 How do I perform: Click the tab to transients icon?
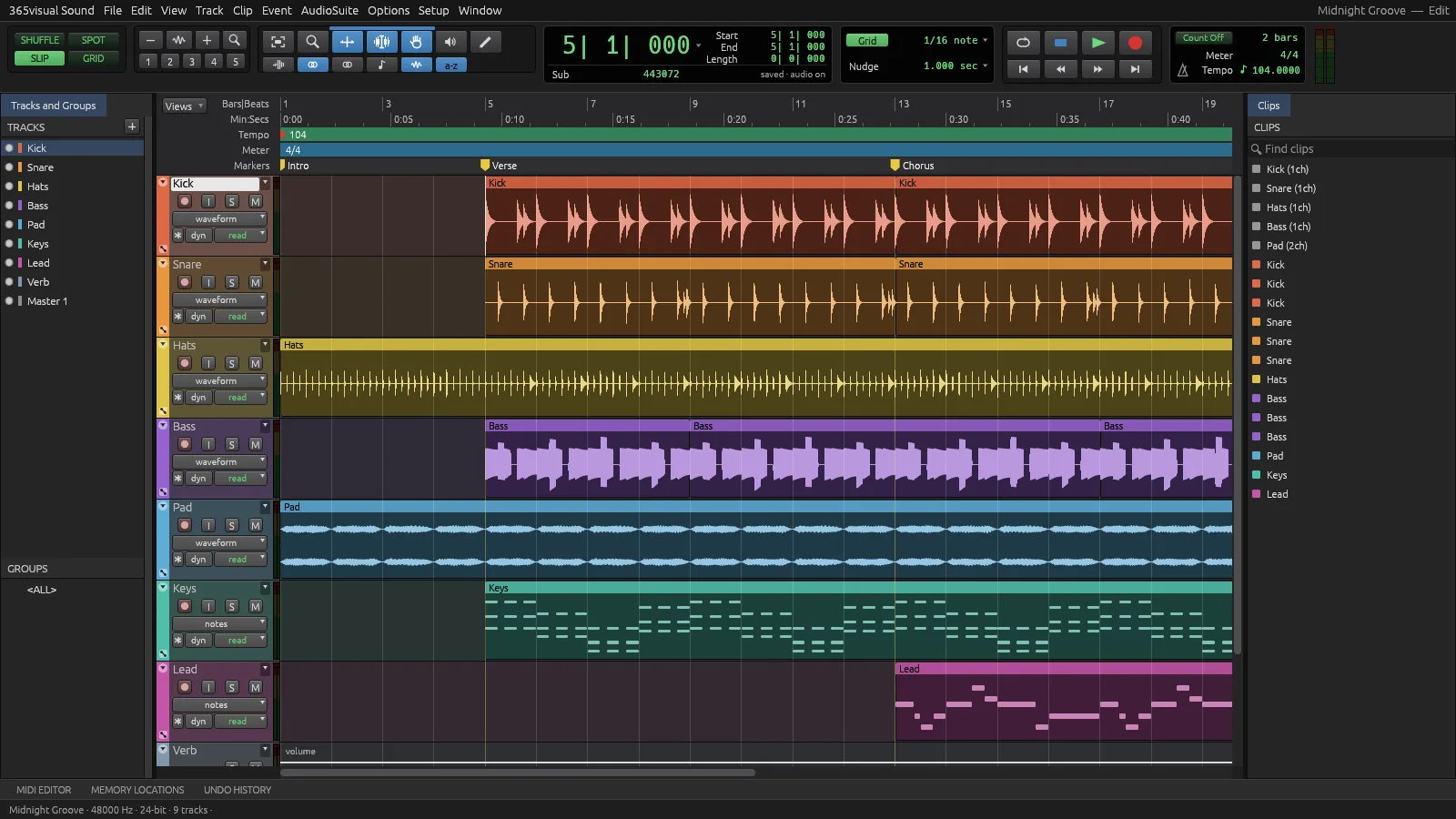click(x=278, y=65)
